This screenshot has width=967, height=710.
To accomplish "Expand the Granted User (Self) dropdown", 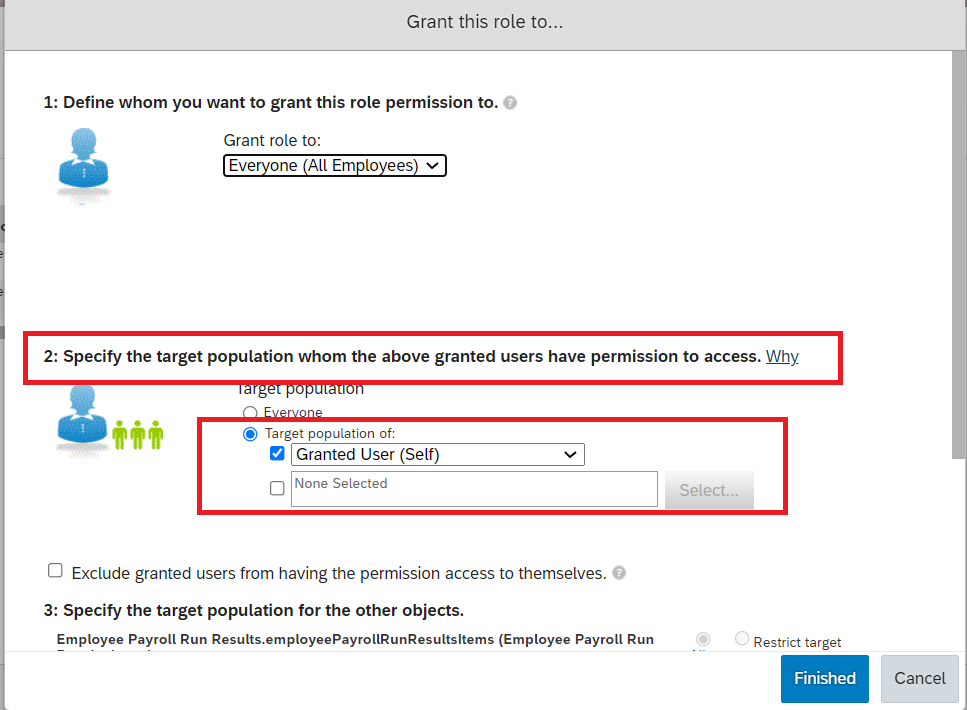I will [438, 455].
